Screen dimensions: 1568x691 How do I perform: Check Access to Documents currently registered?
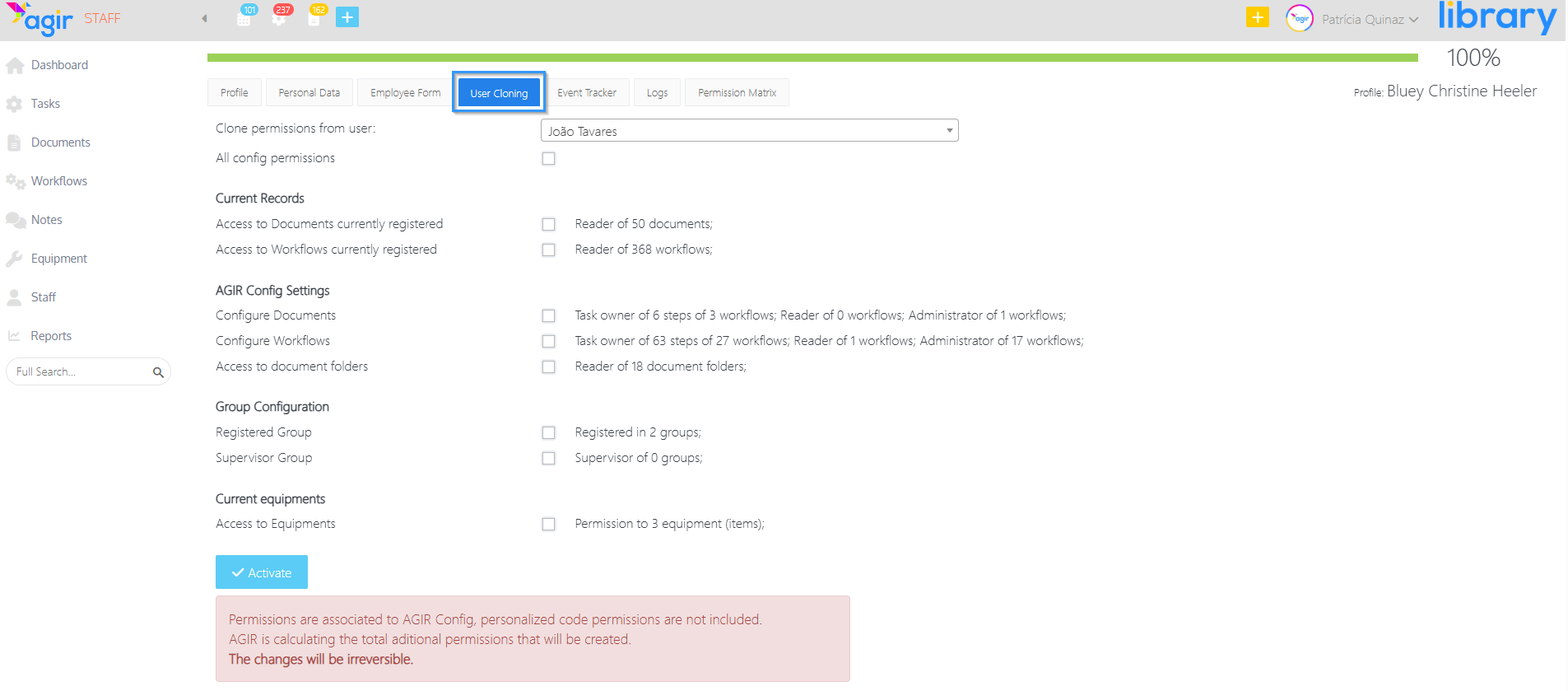click(549, 225)
